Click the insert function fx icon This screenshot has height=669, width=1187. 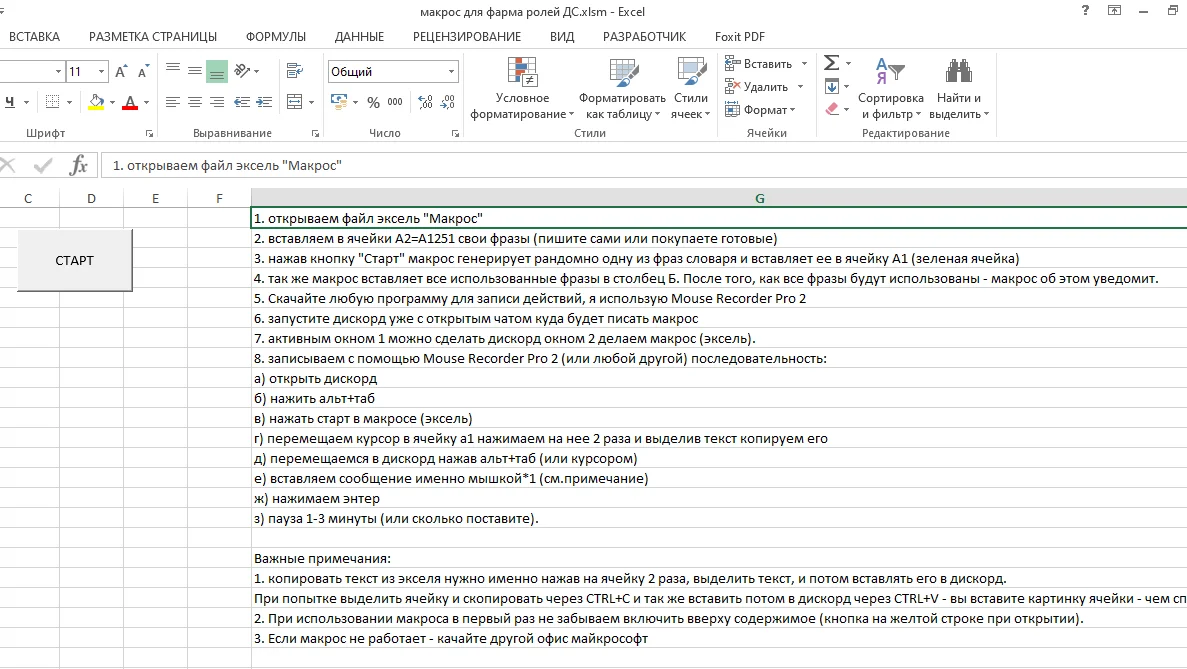pos(79,165)
